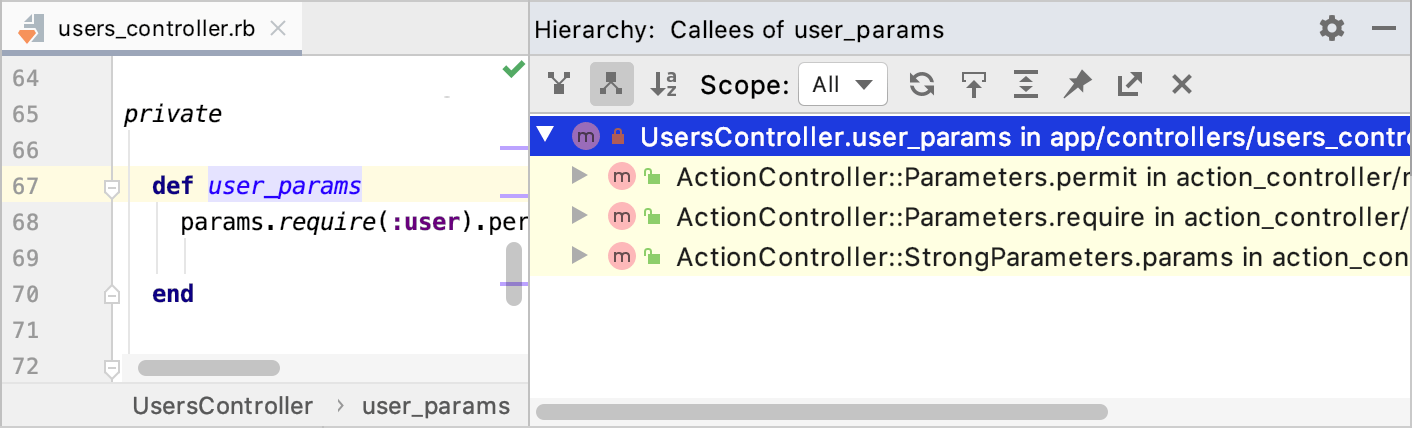1412x428 pixels.
Task: Toggle alphabetical sorting in hierarchy
Action: (x=663, y=85)
